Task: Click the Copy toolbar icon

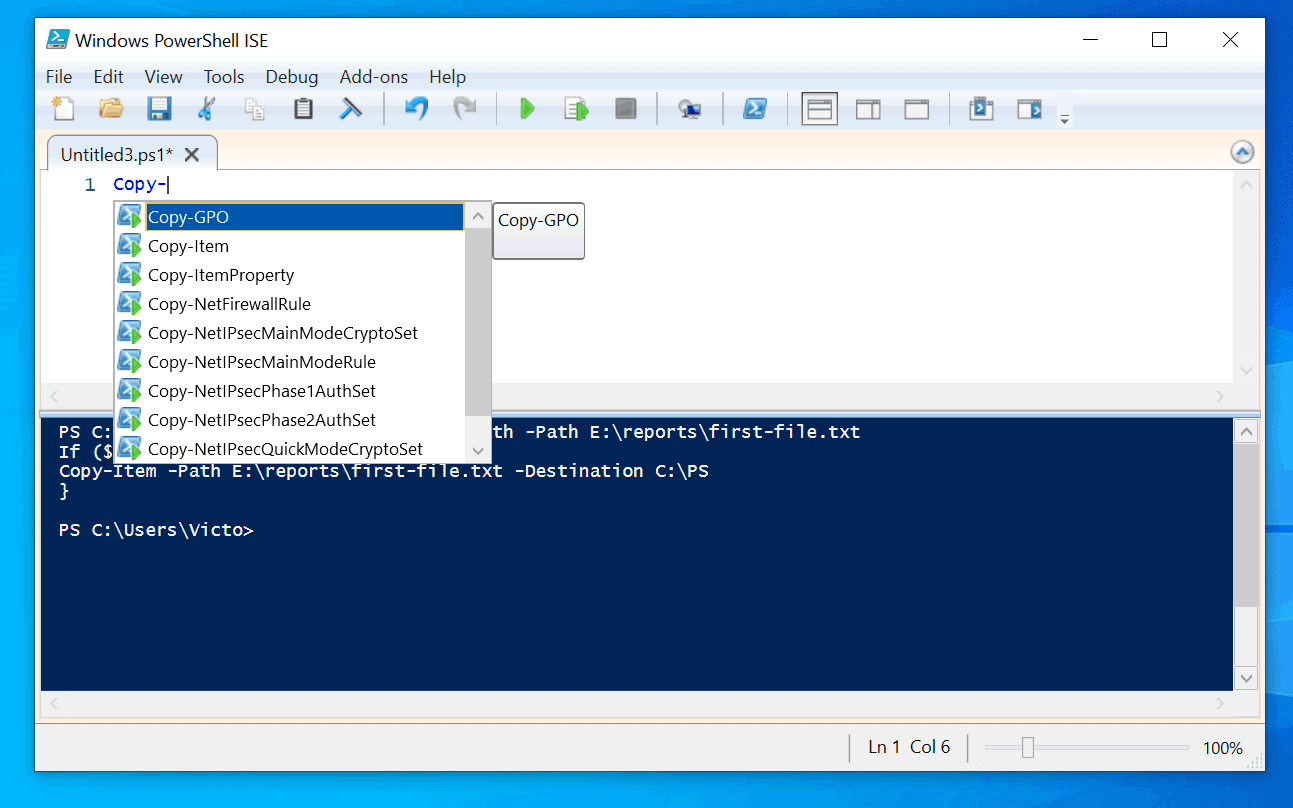Action: pyautogui.click(x=255, y=108)
